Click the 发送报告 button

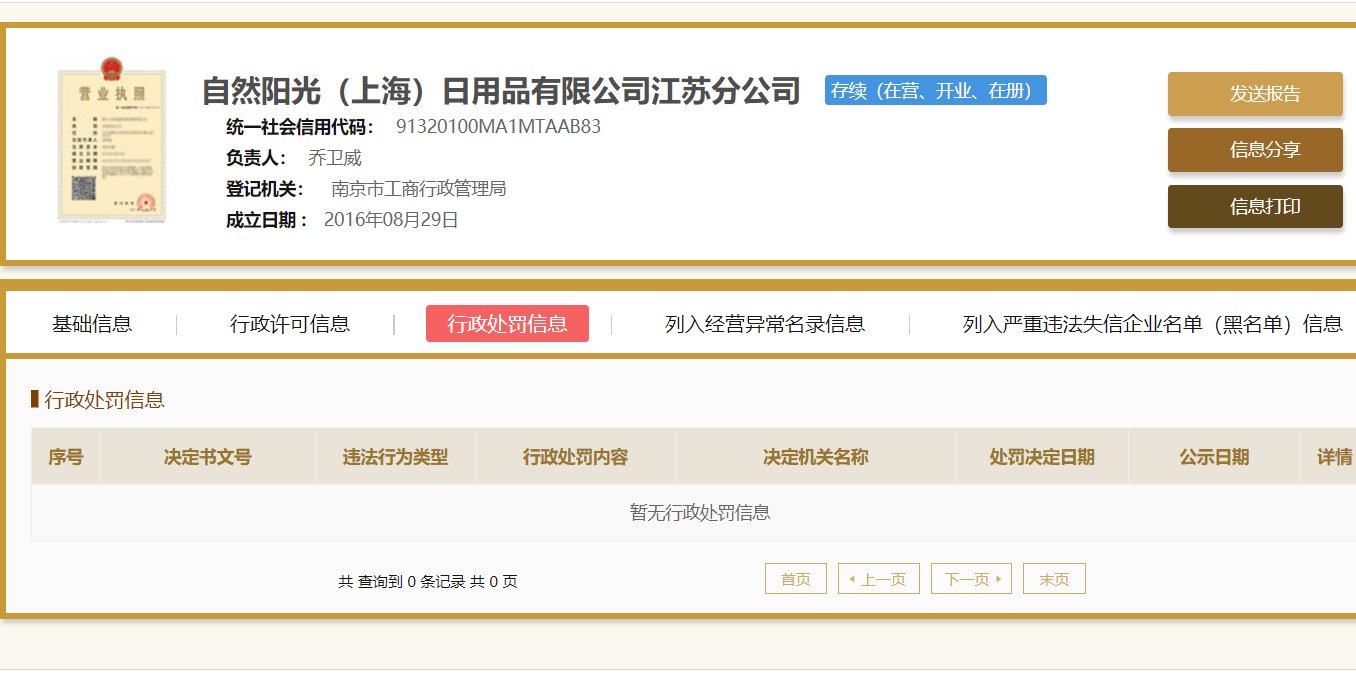pyautogui.click(x=1254, y=93)
